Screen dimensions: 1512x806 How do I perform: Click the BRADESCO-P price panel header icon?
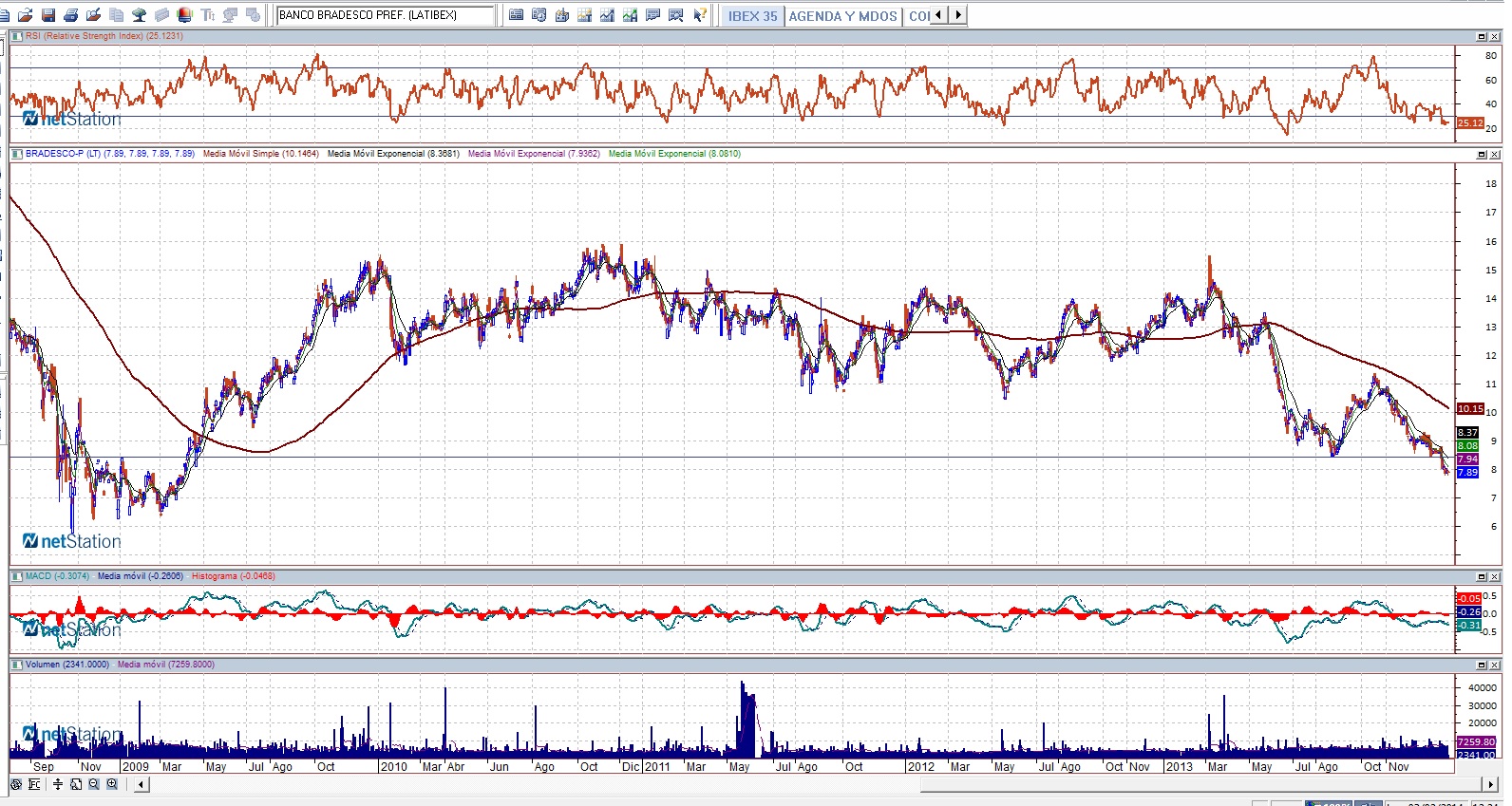pyautogui.click(x=17, y=154)
